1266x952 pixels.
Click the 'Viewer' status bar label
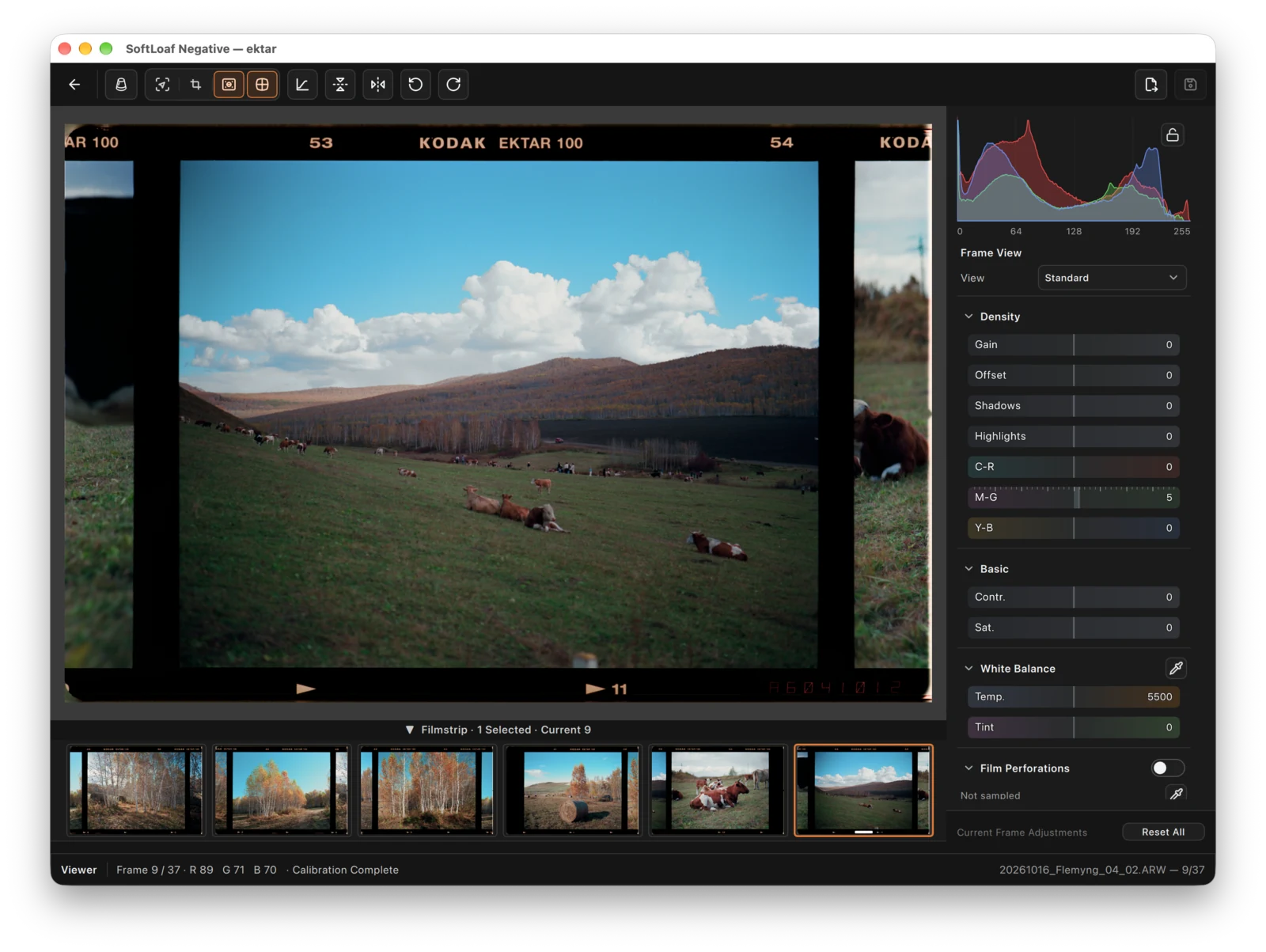79,870
